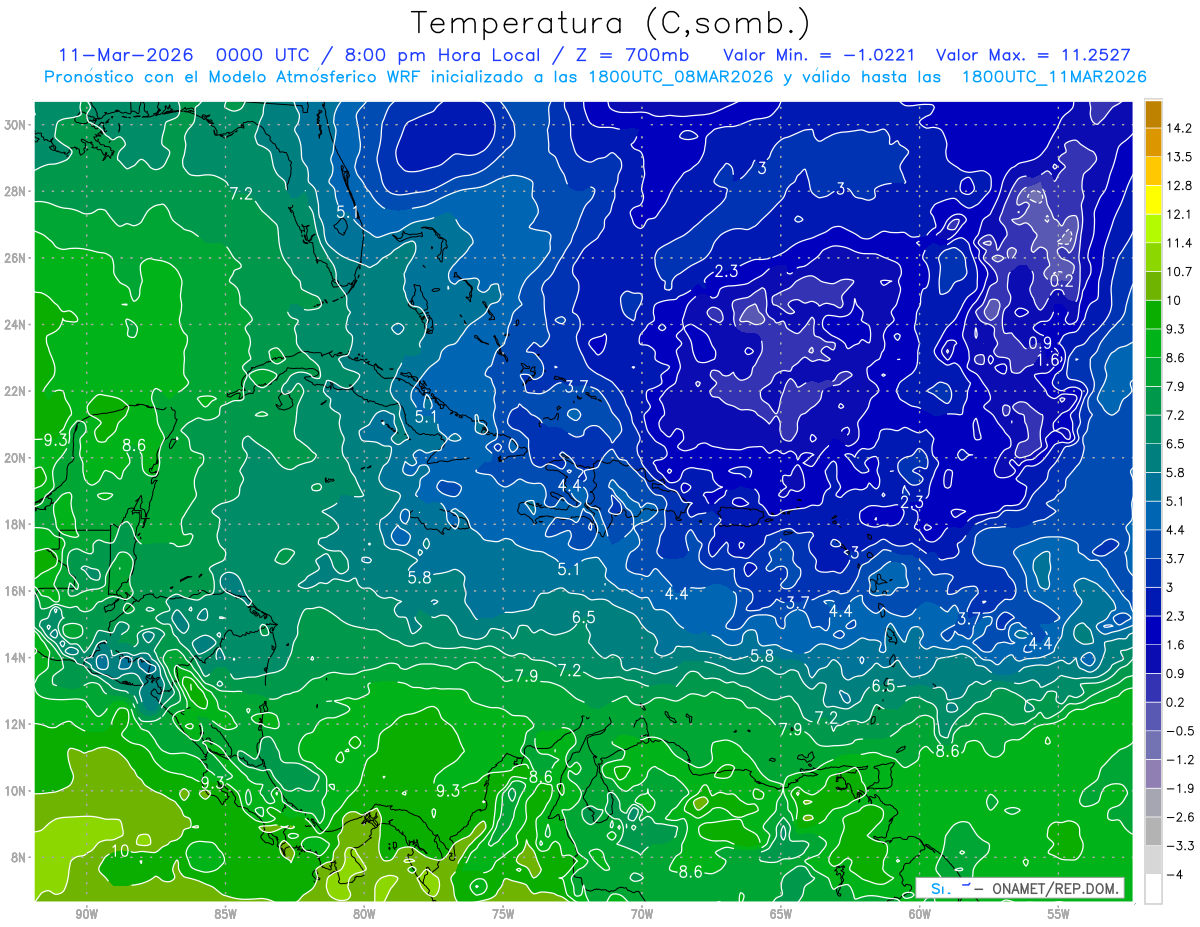Click the '55W' longitude axis label
This screenshot has width=1200, height=927.
(1059, 914)
